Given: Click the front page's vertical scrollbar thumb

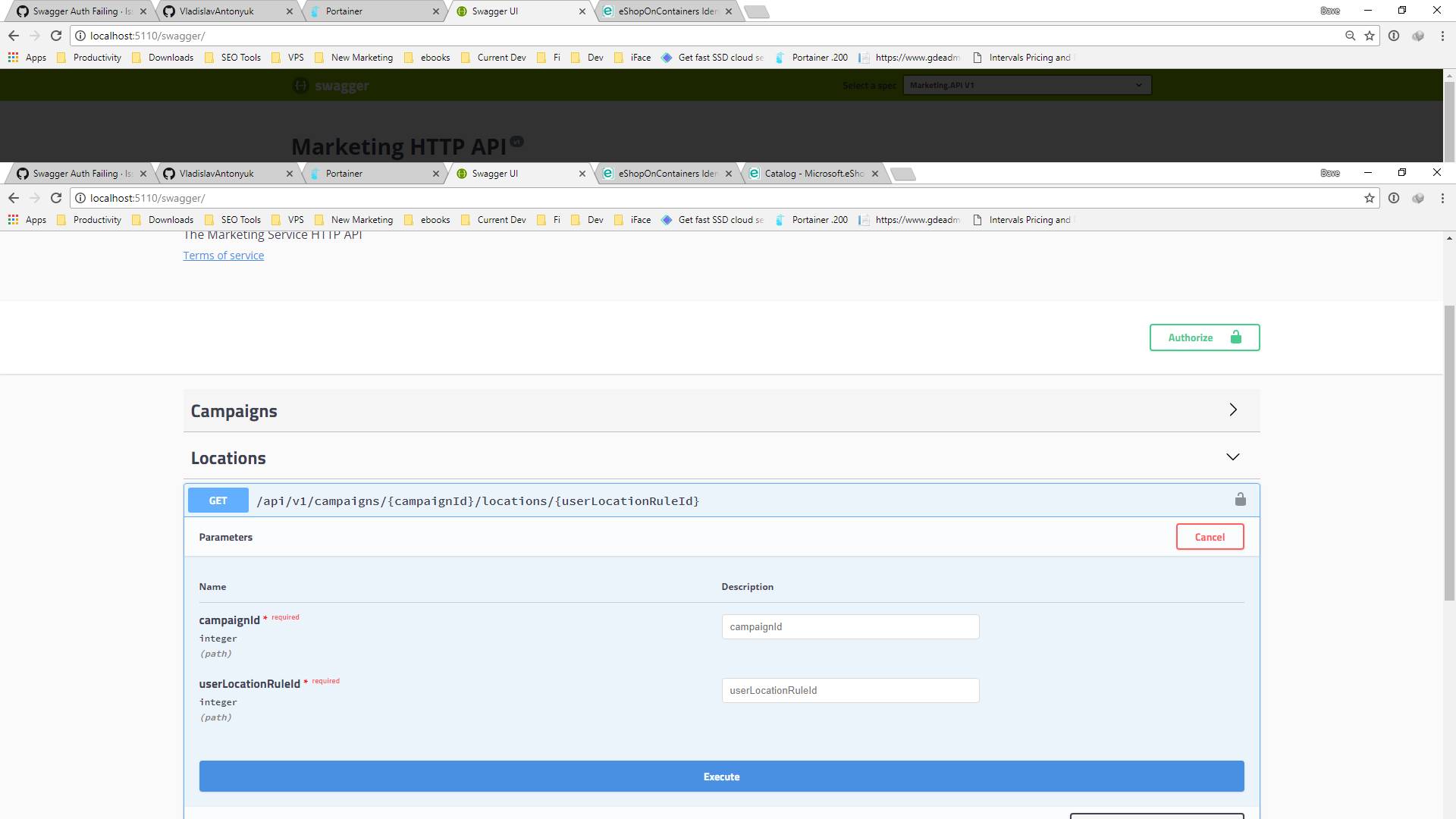Looking at the screenshot, I should coord(1449,453).
